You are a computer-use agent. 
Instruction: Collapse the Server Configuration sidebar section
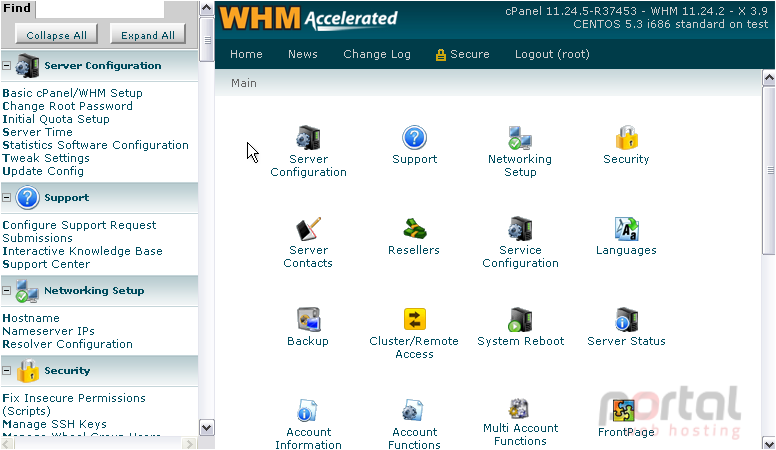(x=6, y=65)
